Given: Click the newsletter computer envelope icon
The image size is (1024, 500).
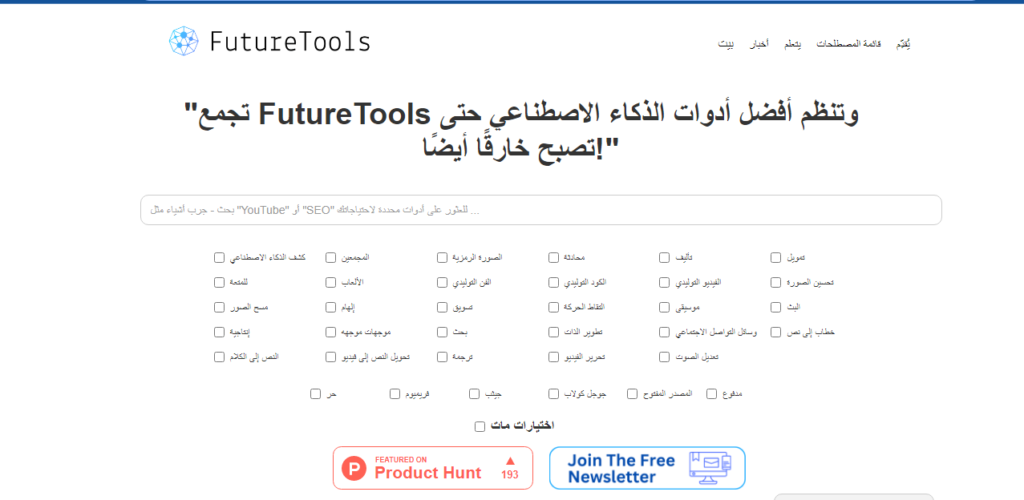Looking at the screenshot, I should 713,467.
